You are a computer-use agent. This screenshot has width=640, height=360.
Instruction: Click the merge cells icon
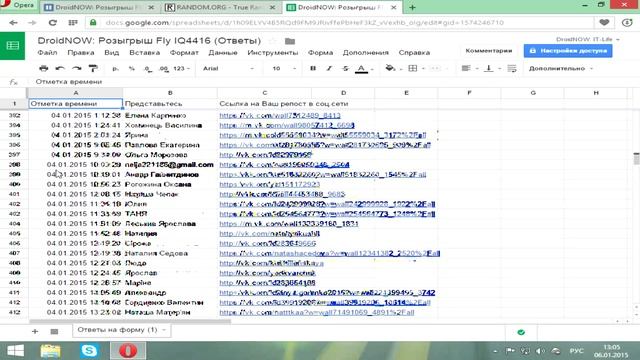(435, 68)
